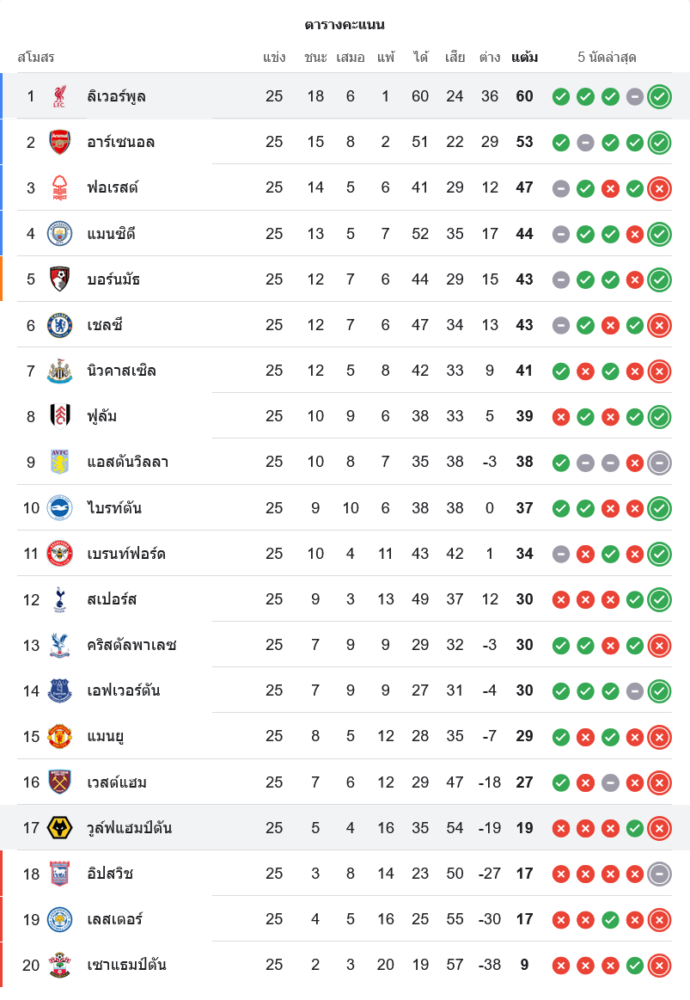The height and width of the screenshot is (1000, 690).
Task: Click the Liverpool club crest
Action: tap(60, 96)
